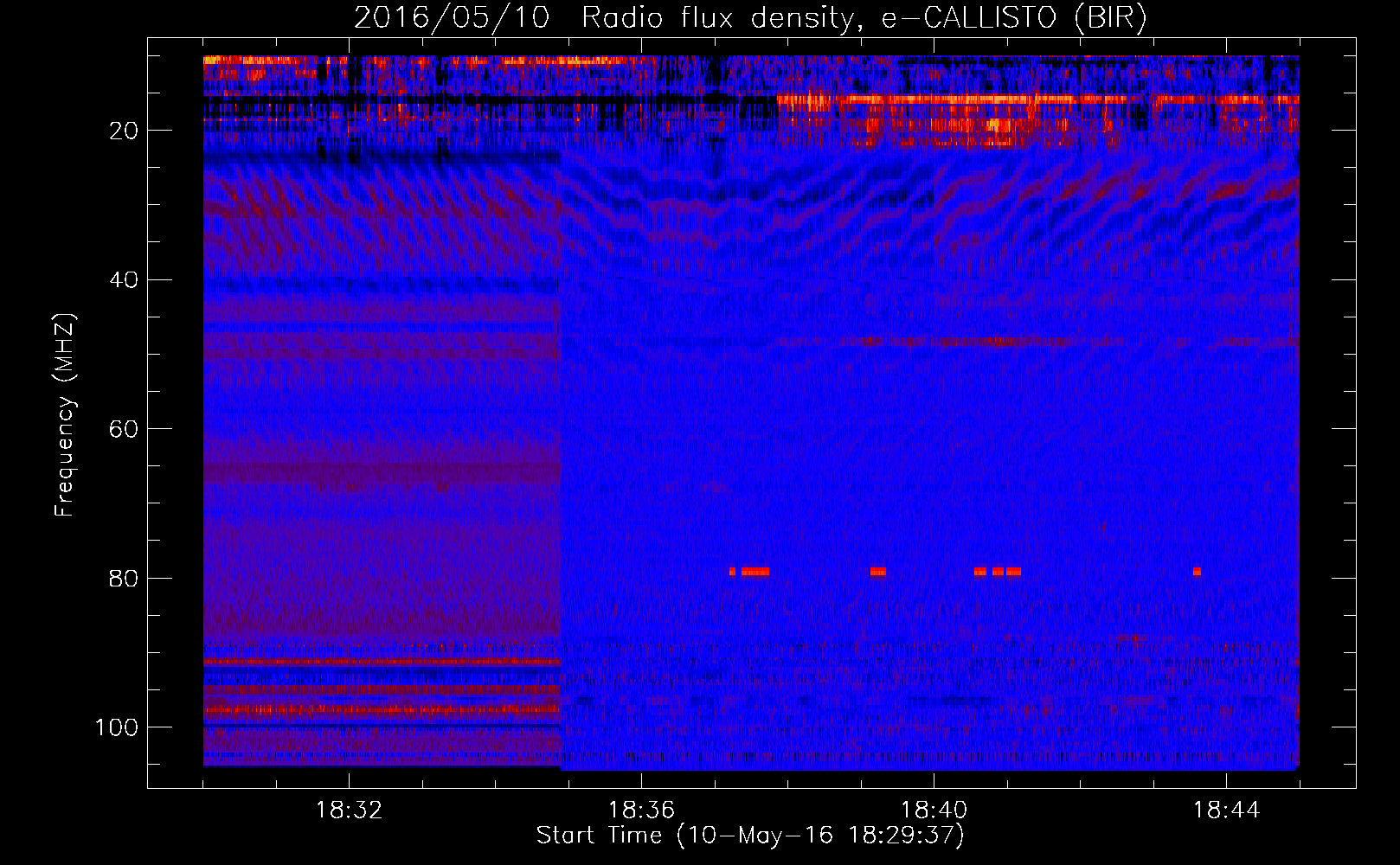Click the 18:44 time tick label

click(x=1226, y=811)
